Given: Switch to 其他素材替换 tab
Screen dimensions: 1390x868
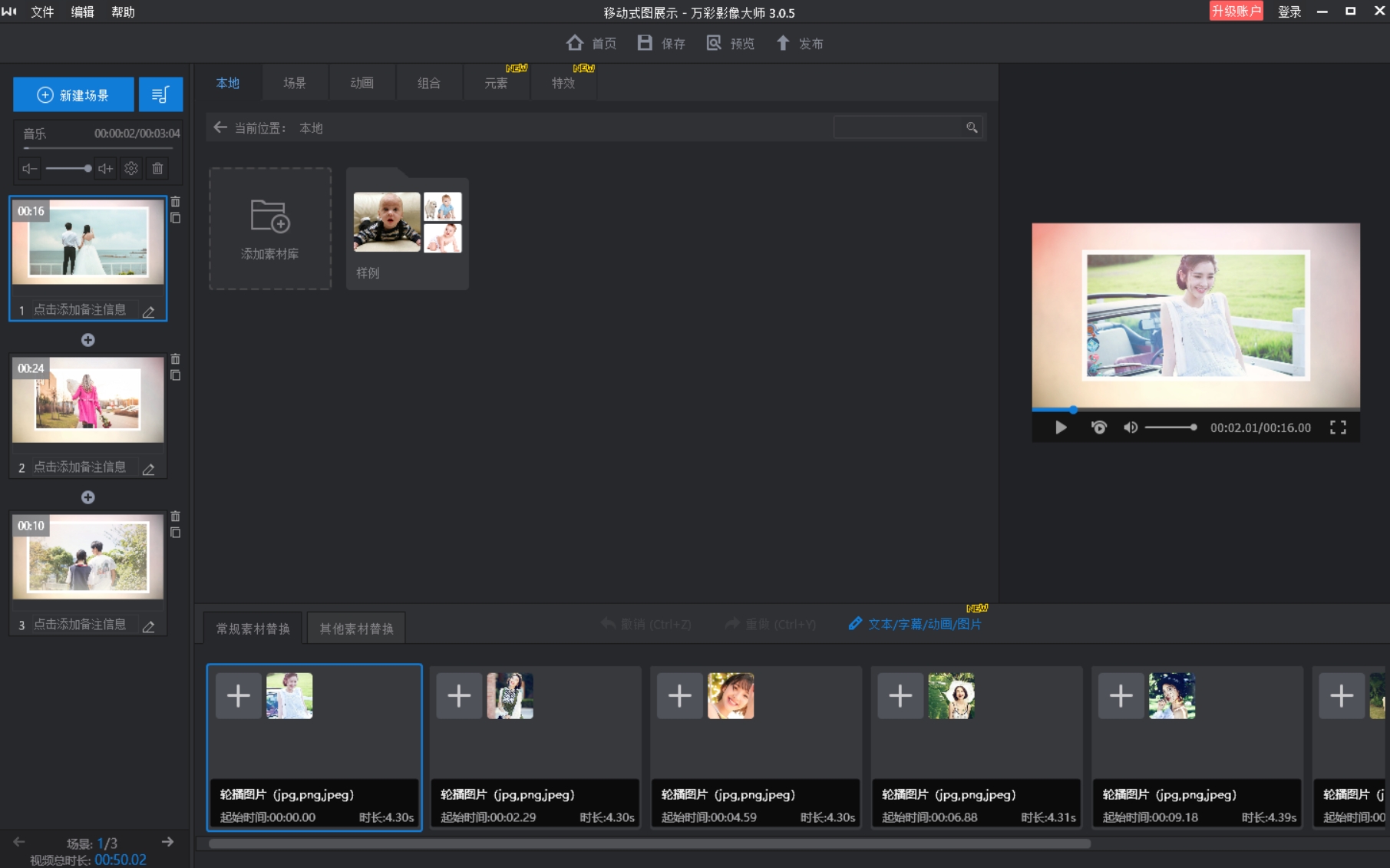Looking at the screenshot, I should (357, 628).
